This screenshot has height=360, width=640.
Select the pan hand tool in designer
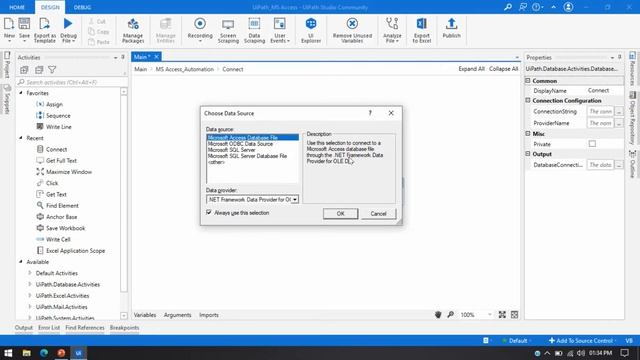[x=438, y=314]
